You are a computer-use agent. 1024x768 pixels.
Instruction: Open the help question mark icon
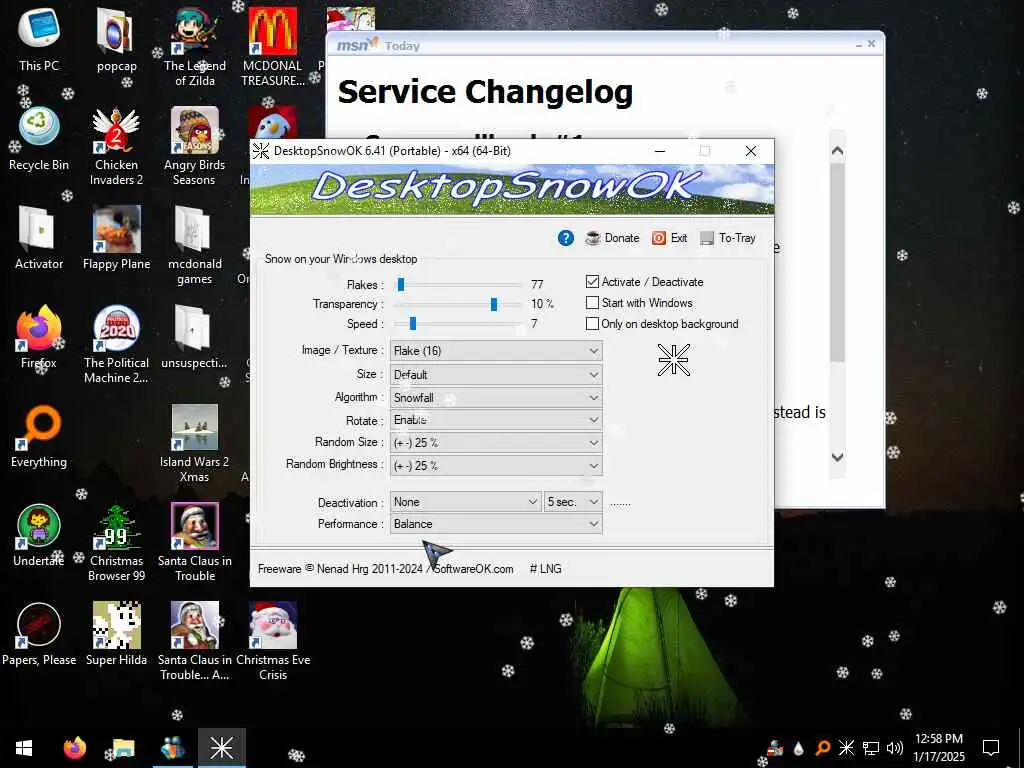pyautogui.click(x=566, y=238)
